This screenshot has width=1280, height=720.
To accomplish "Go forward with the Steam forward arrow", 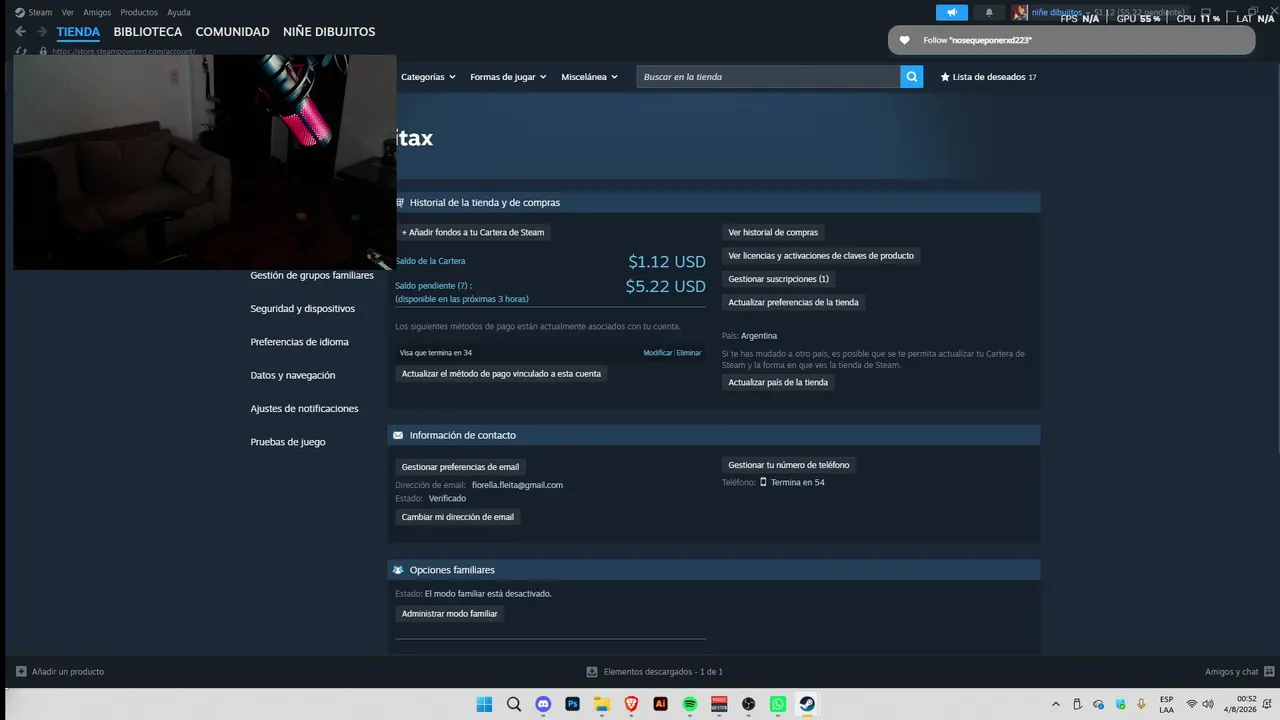I will click(42, 32).
